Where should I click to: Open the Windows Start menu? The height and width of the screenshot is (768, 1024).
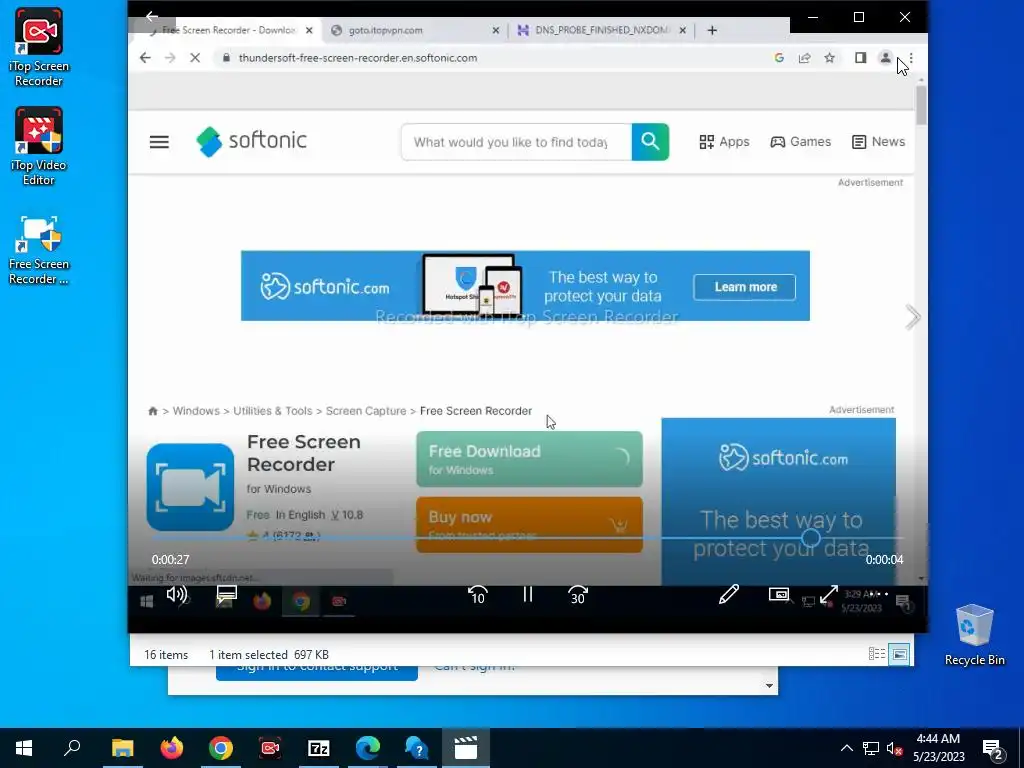click(24, 748)
